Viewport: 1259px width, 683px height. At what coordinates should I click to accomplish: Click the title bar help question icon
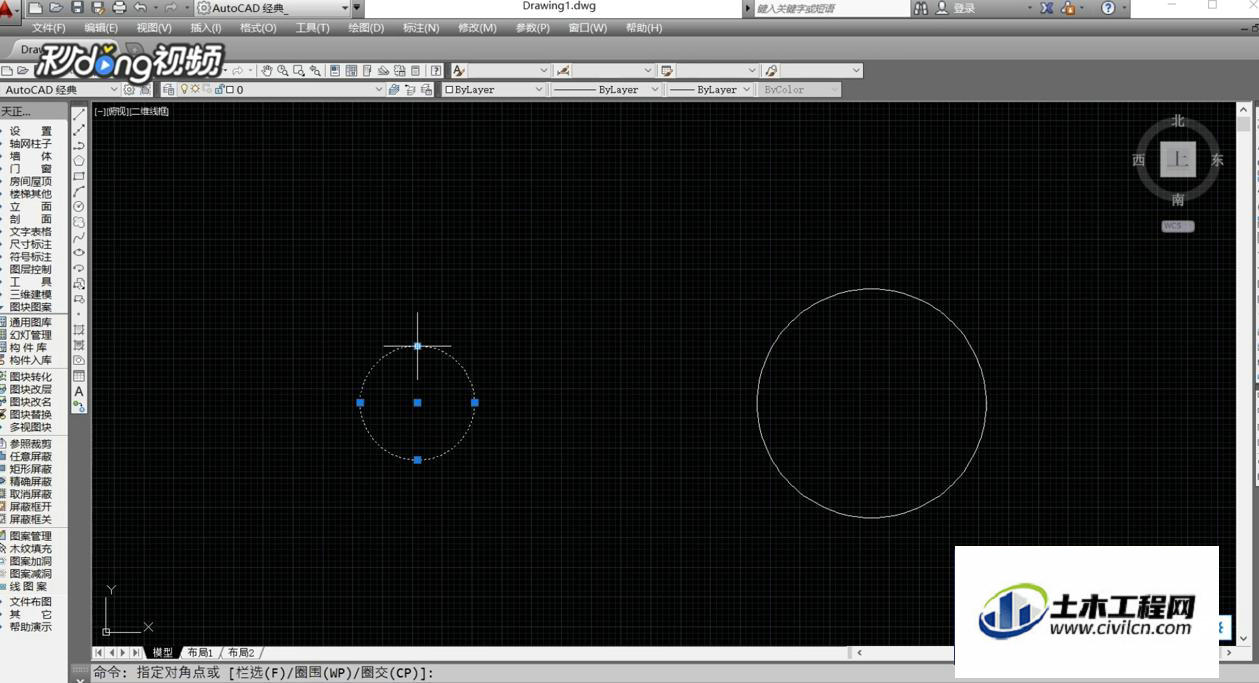[1108, 8]
